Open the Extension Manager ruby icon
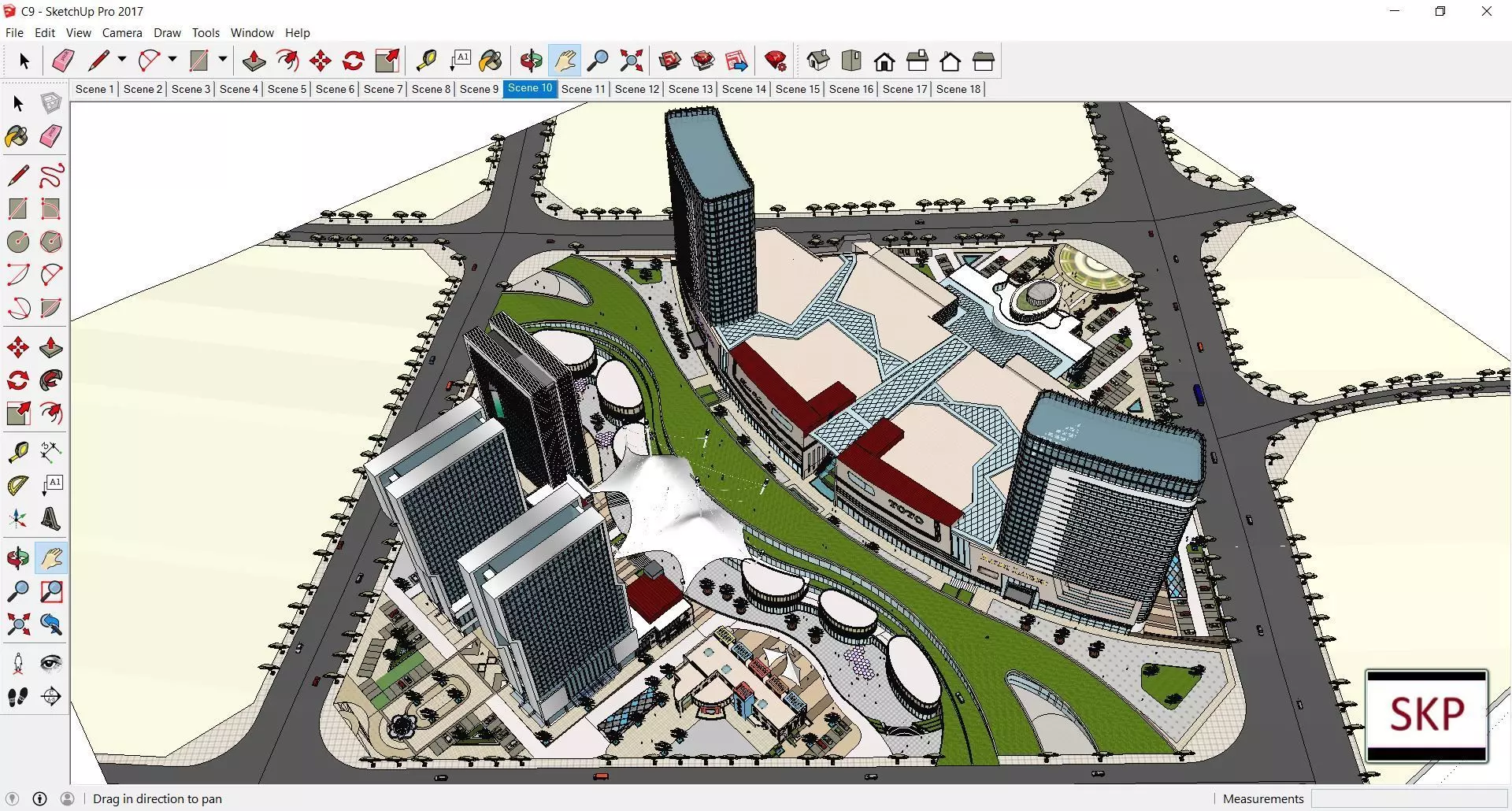Image resolution: width=1512 pixels, height=811 pixels. (776, 61)
